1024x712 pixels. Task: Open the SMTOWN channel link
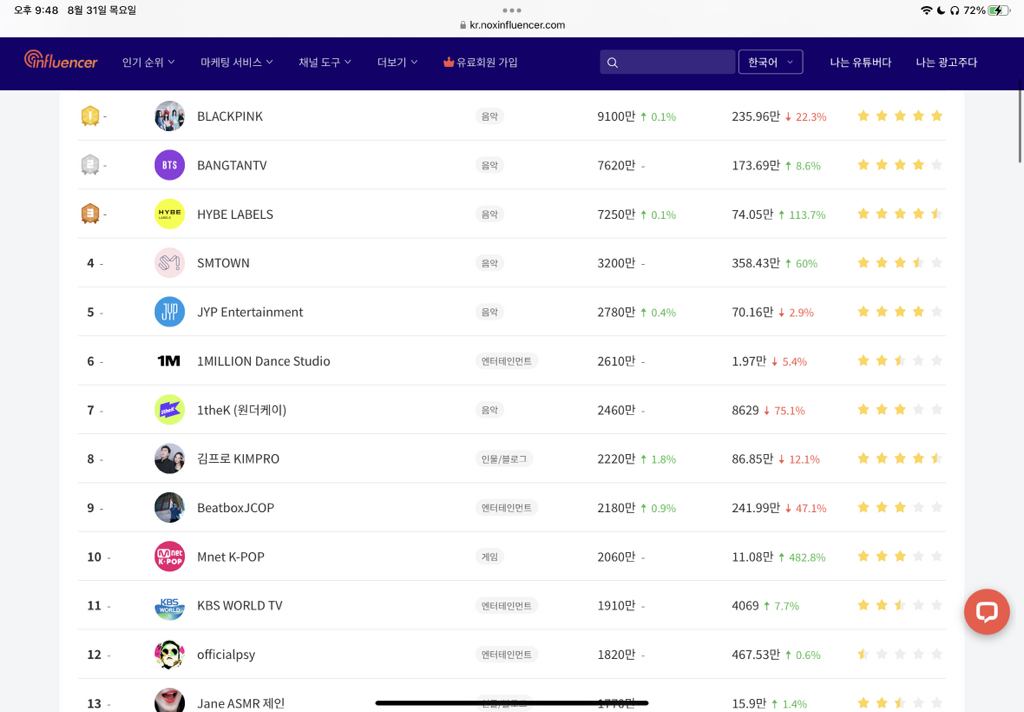(x=223, y=263)
